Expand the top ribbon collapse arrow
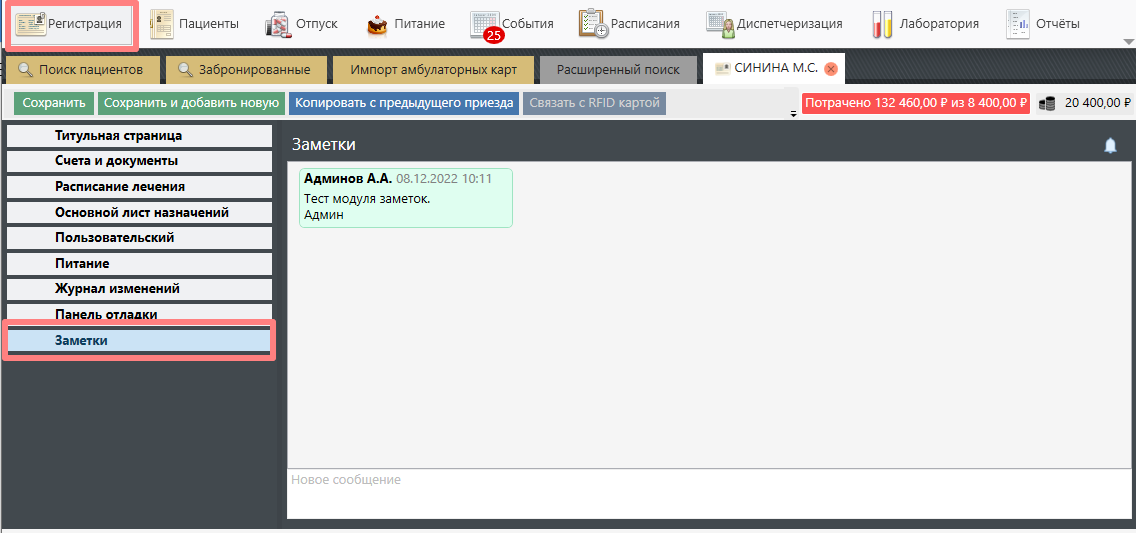The image size is (1136, 533). click(1128, 42)
